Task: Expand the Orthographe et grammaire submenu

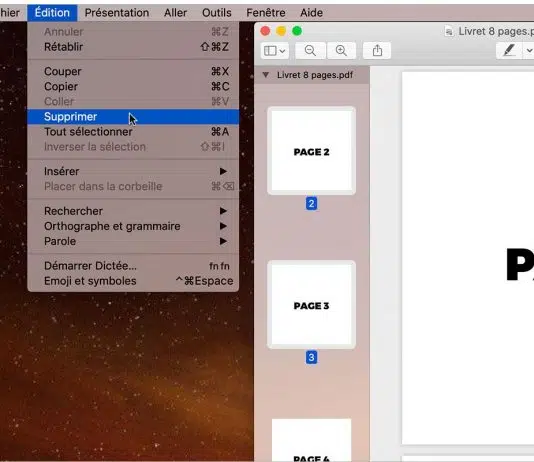Action: click(133, 226)
